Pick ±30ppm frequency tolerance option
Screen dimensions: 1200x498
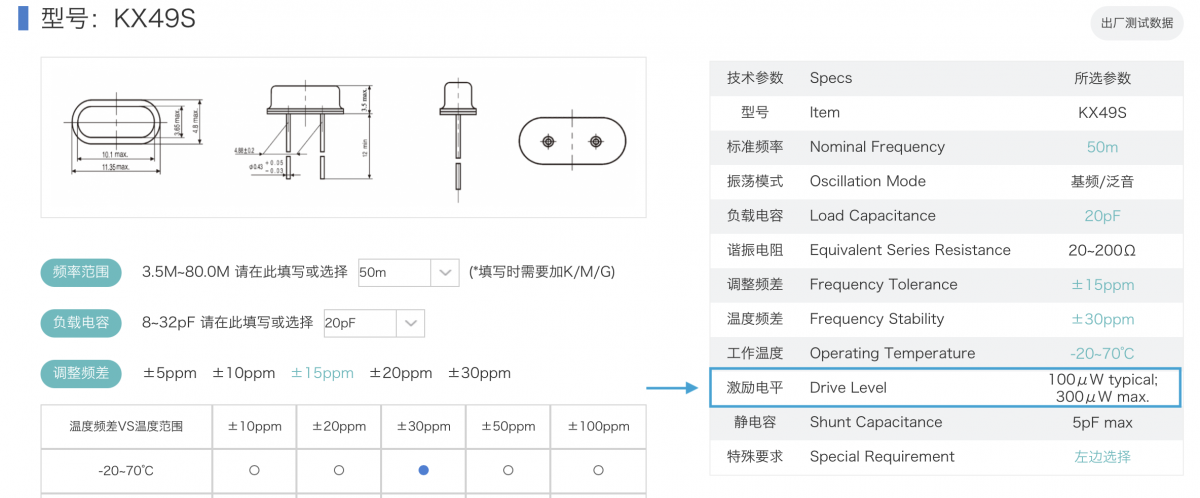(479, 373)
